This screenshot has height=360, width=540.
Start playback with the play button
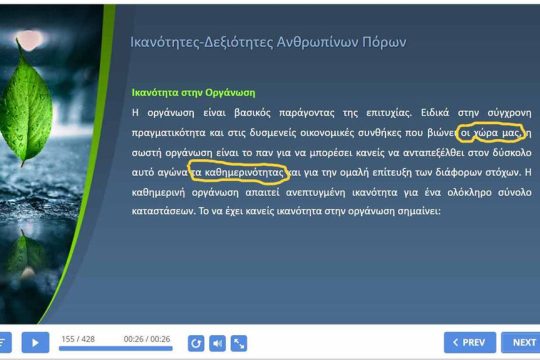point(35,343)
